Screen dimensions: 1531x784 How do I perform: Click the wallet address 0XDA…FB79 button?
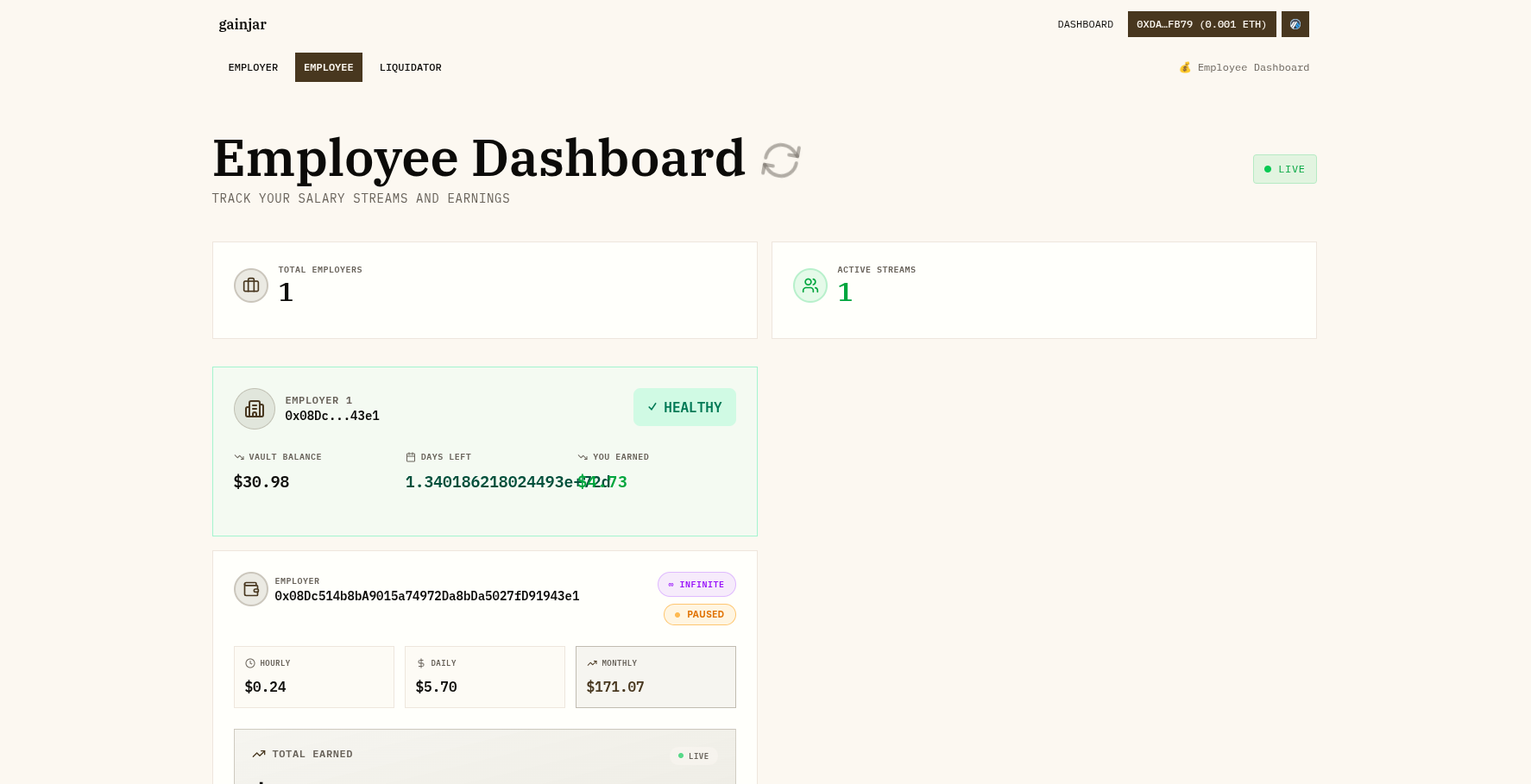click(x=1200, y=24)
